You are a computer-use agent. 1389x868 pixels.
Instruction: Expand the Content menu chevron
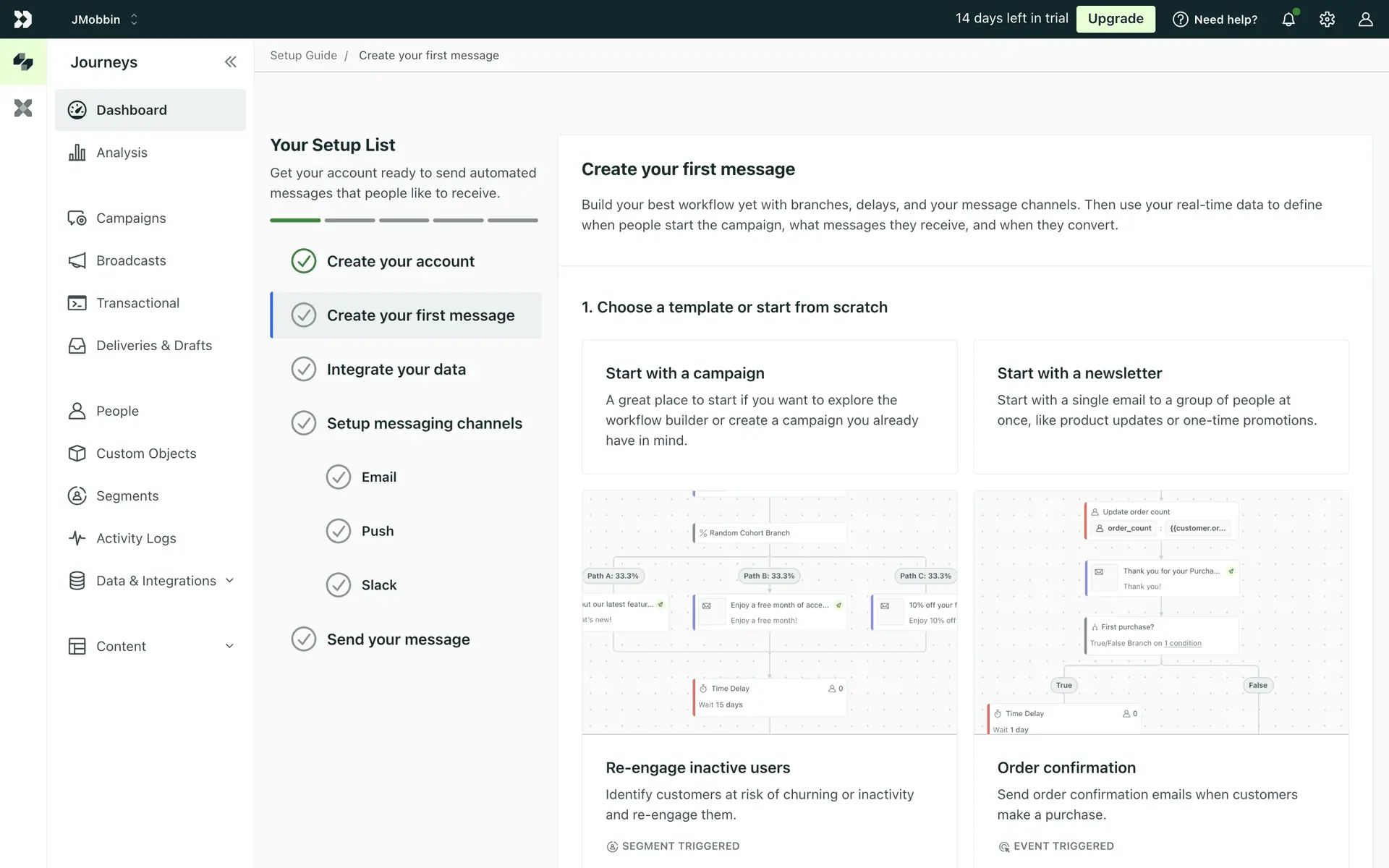point(229,647)
